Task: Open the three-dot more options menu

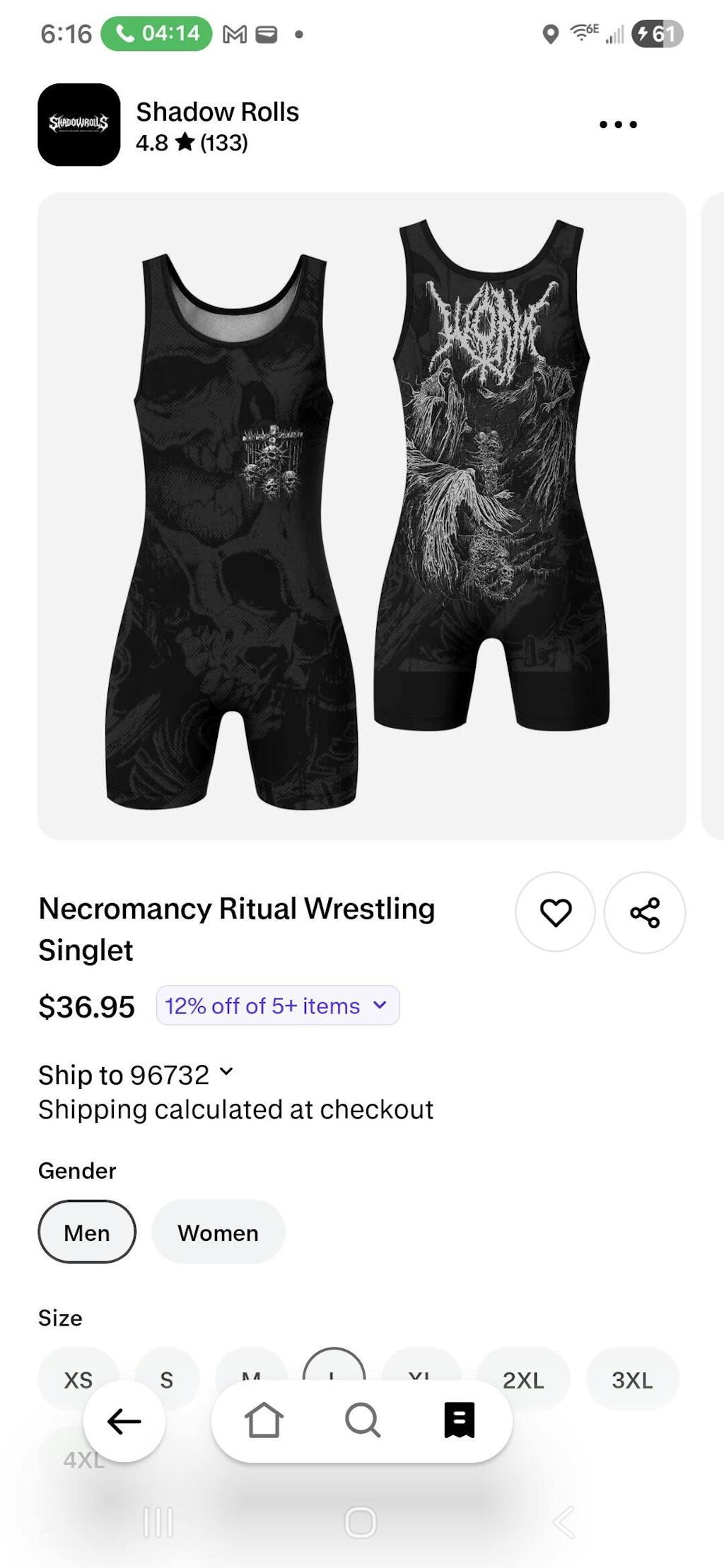Action: coord(618,124)
